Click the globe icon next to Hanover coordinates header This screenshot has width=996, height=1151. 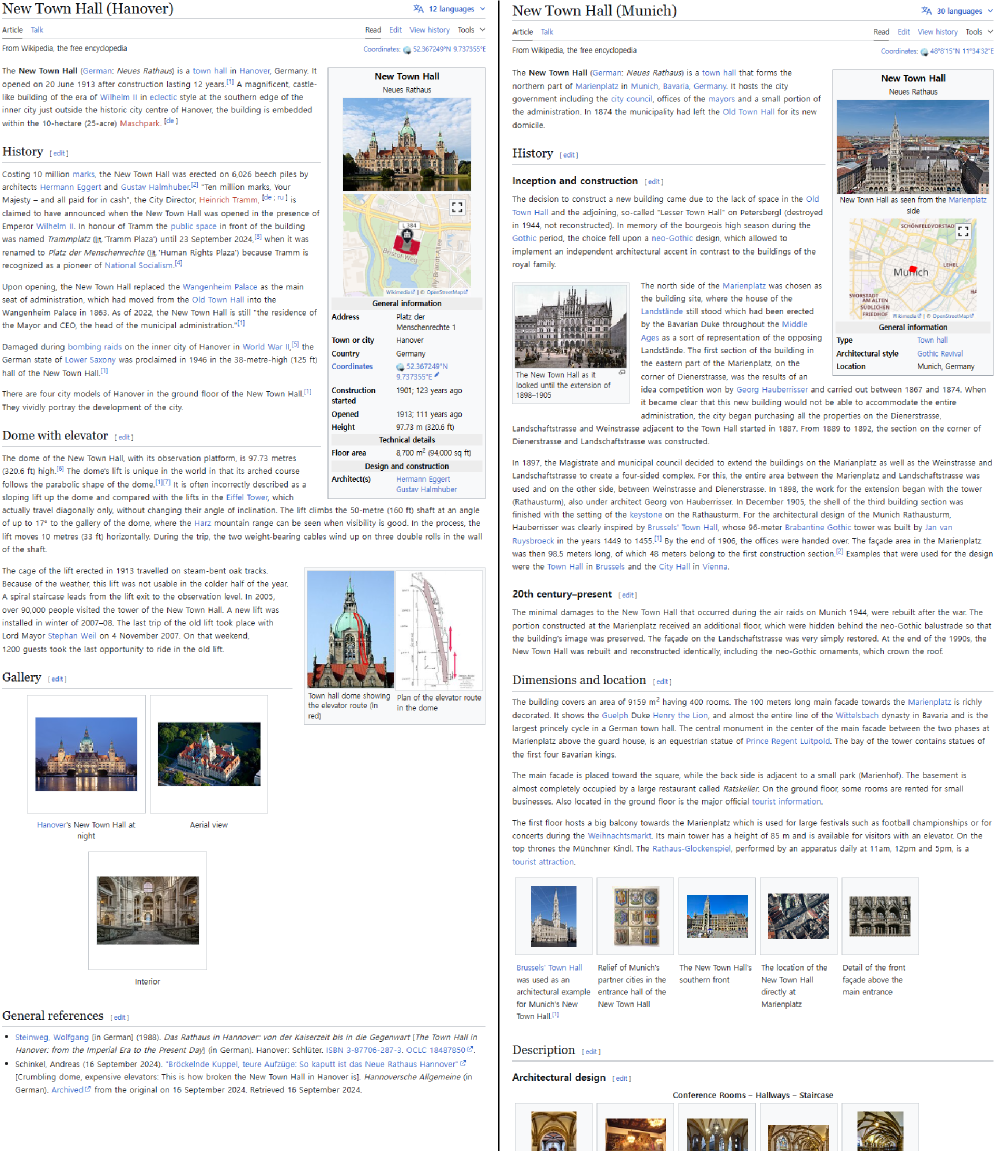click(407, 50)
